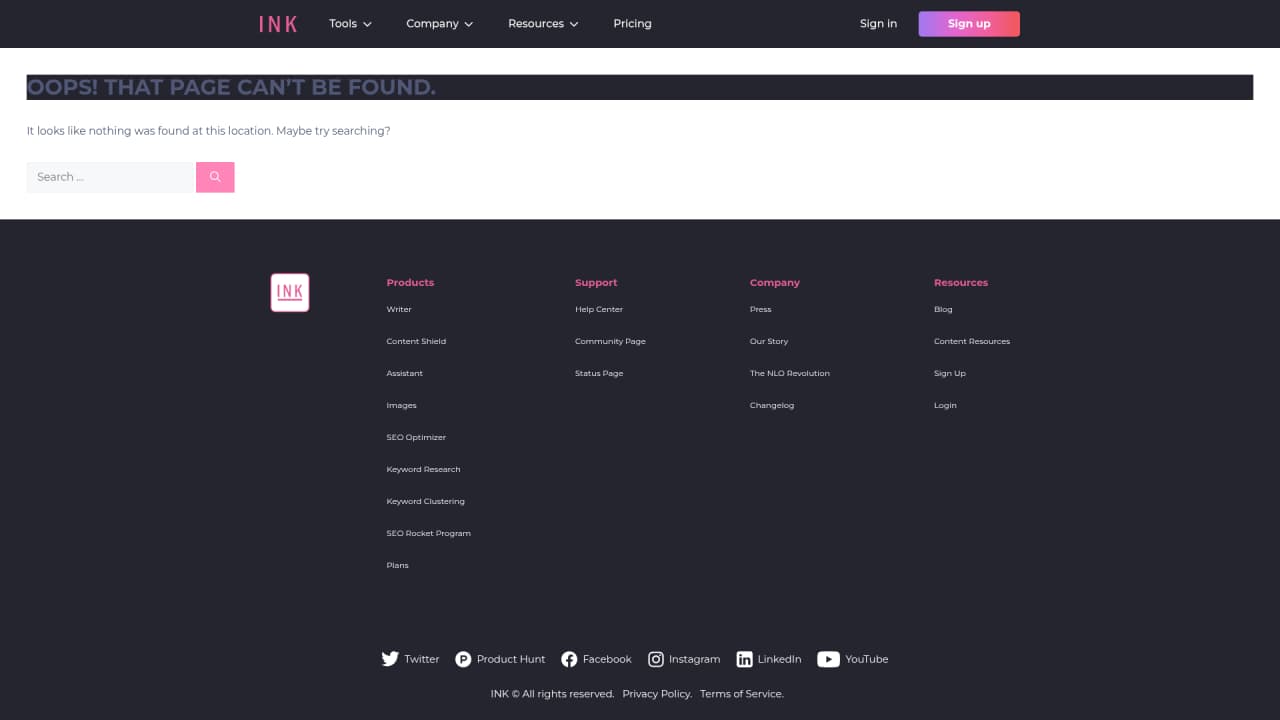Open the Product Hunt icon
Viewport: 1280px width, 720px height.
(x=463, y=659)
